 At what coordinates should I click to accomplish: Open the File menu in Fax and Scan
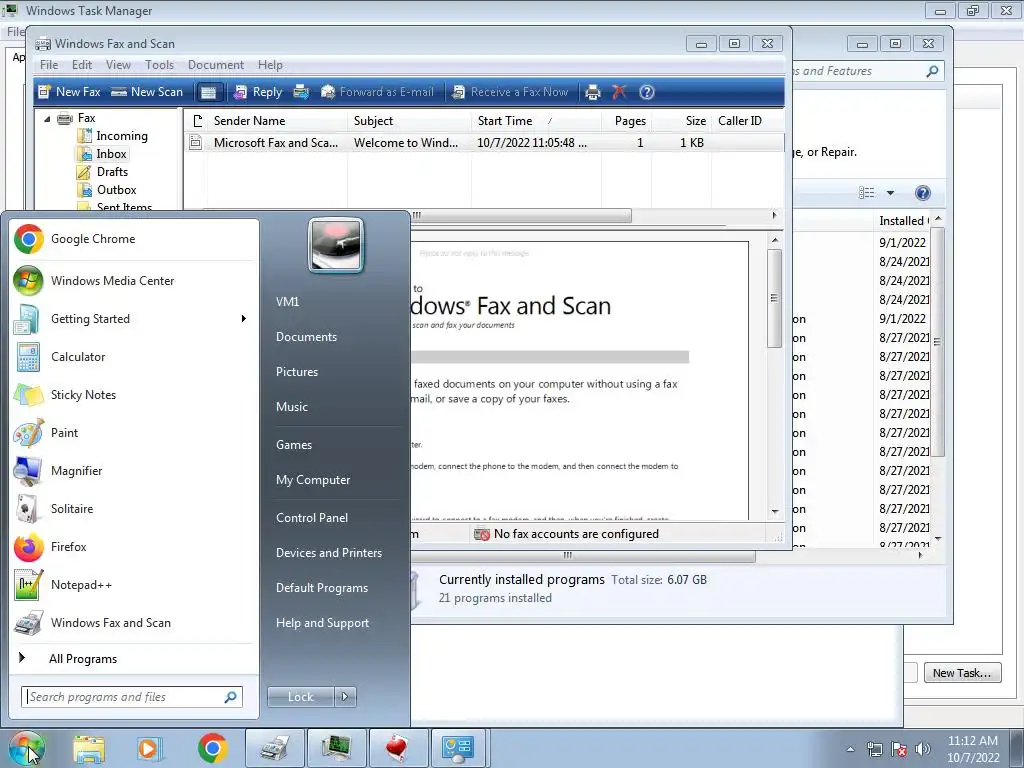49,65
